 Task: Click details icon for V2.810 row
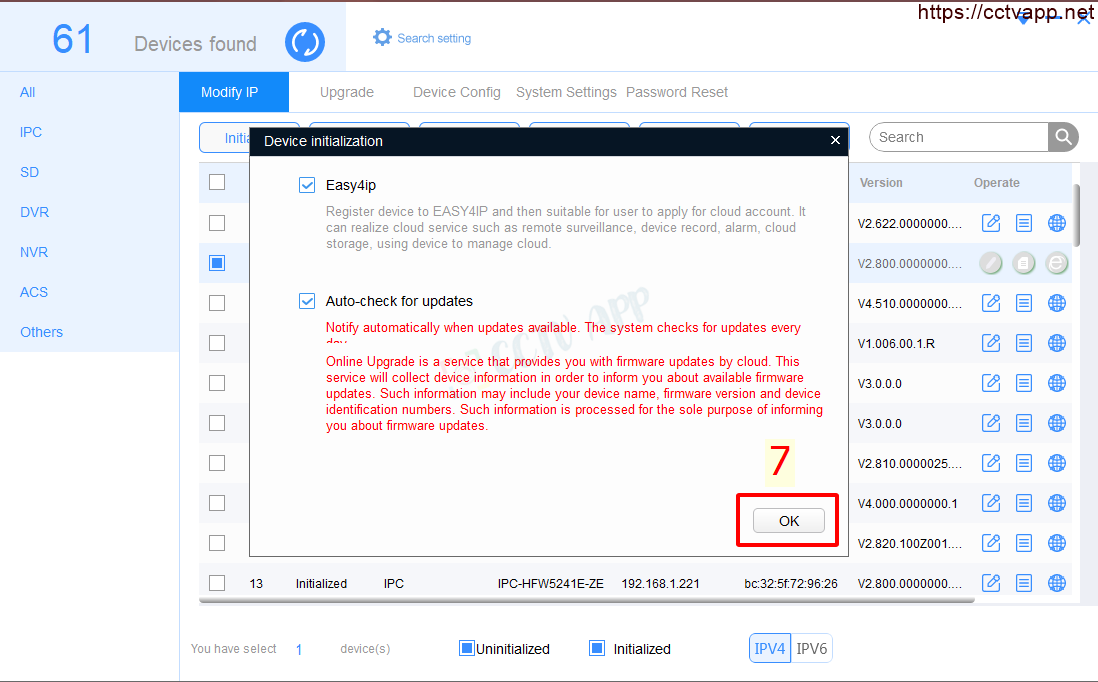point(1024,463)
